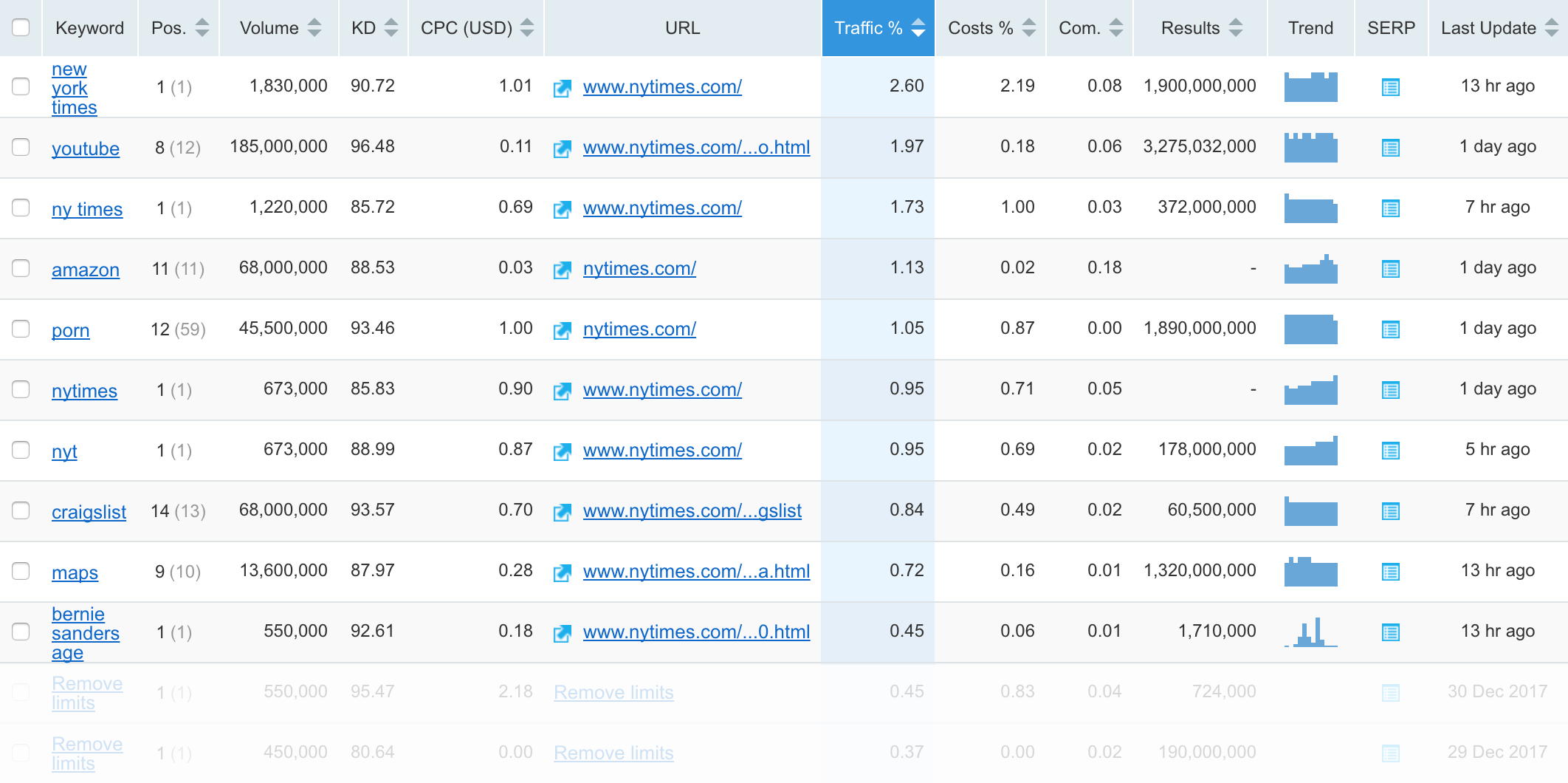Click external link icon in new york times row

pos(563,89)
